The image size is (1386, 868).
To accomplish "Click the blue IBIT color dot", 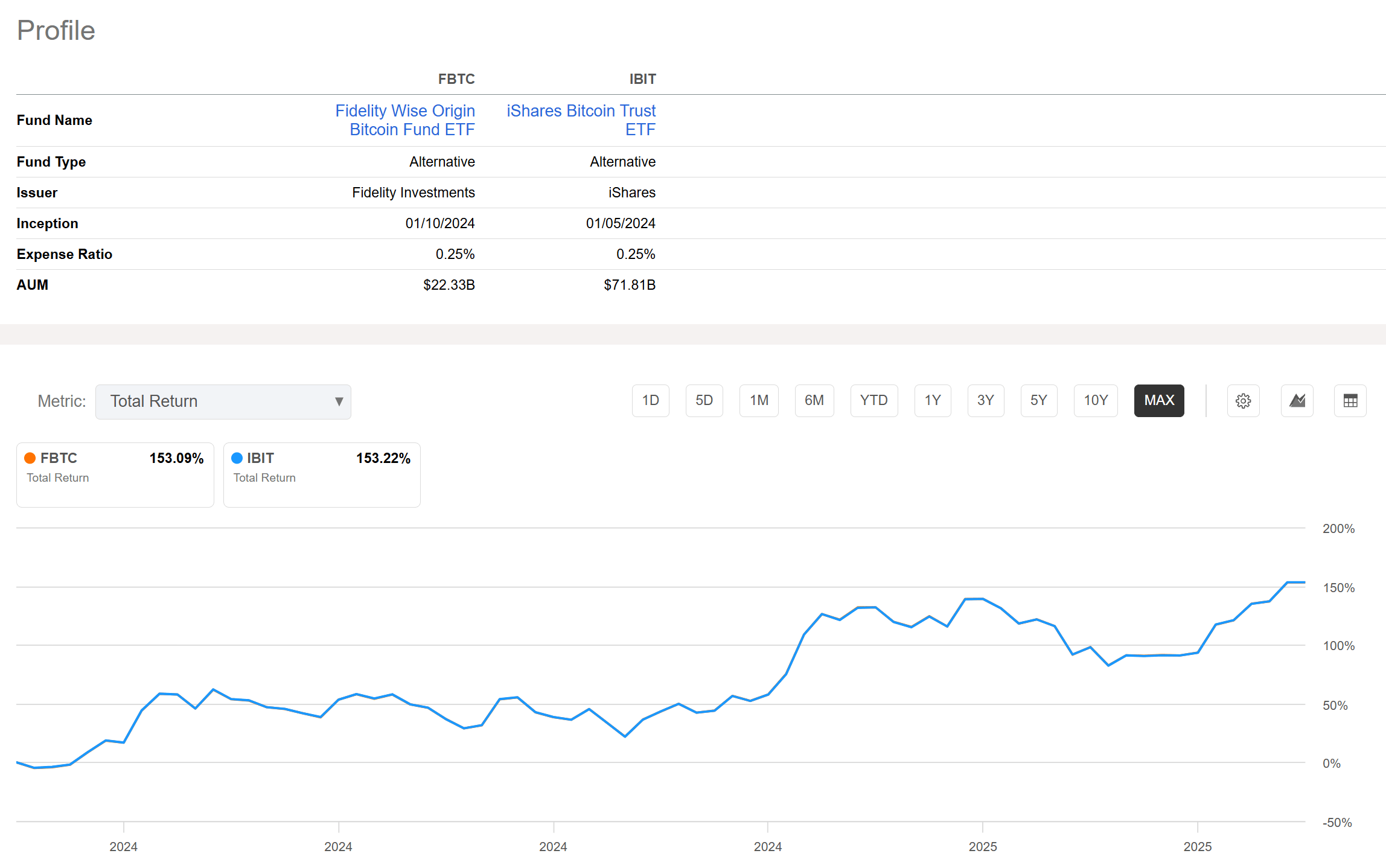I will [x=237, y=458].
